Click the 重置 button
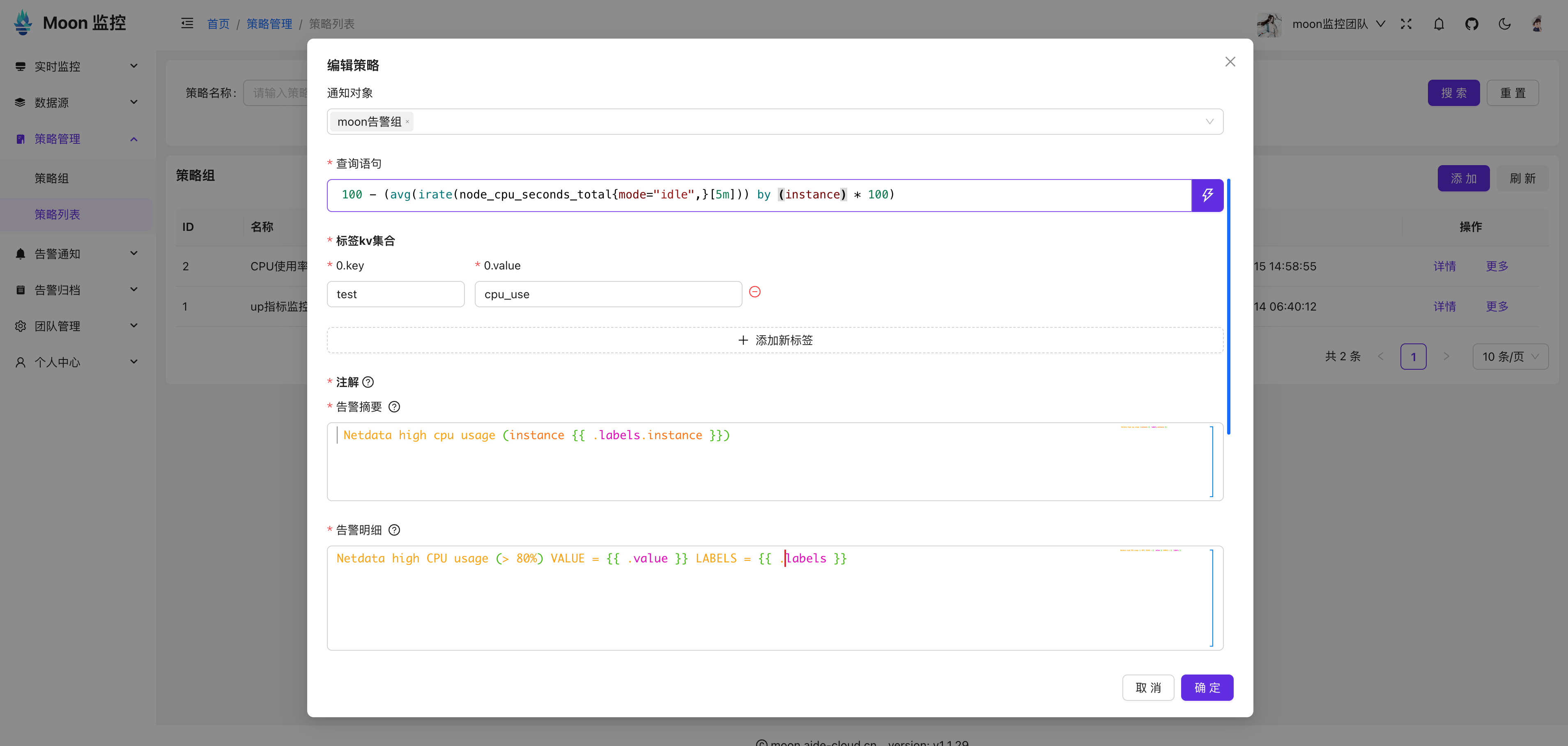The width and height of the screenshot is (1568, 746). 1513,93
